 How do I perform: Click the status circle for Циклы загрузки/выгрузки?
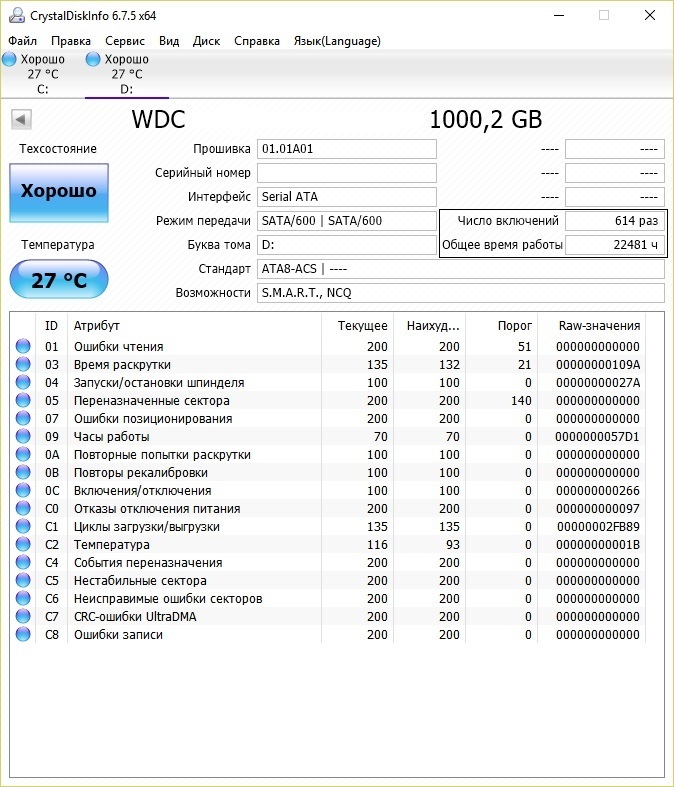click(x=23, y=527)
